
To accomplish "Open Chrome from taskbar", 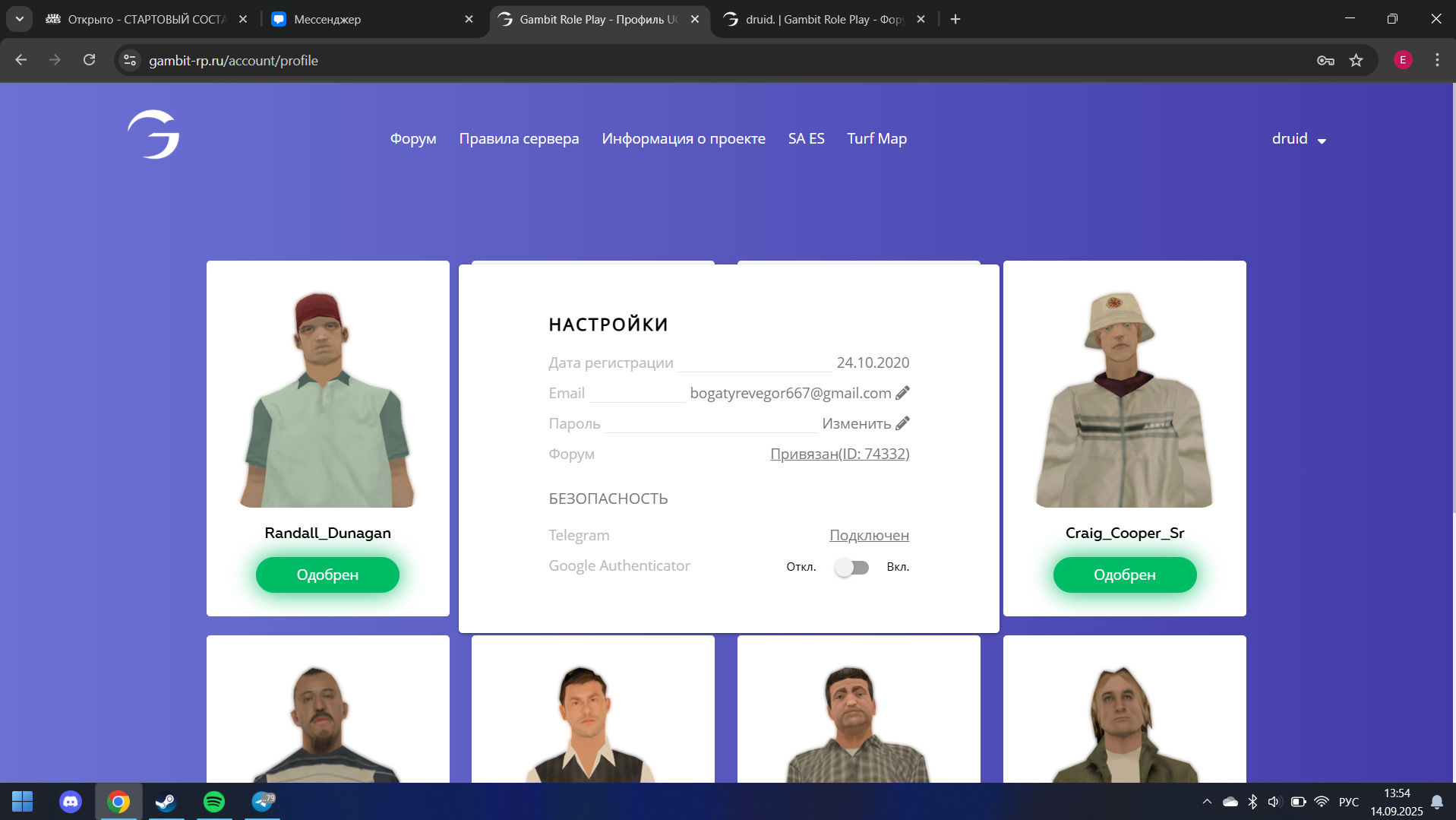I will 118,802.
